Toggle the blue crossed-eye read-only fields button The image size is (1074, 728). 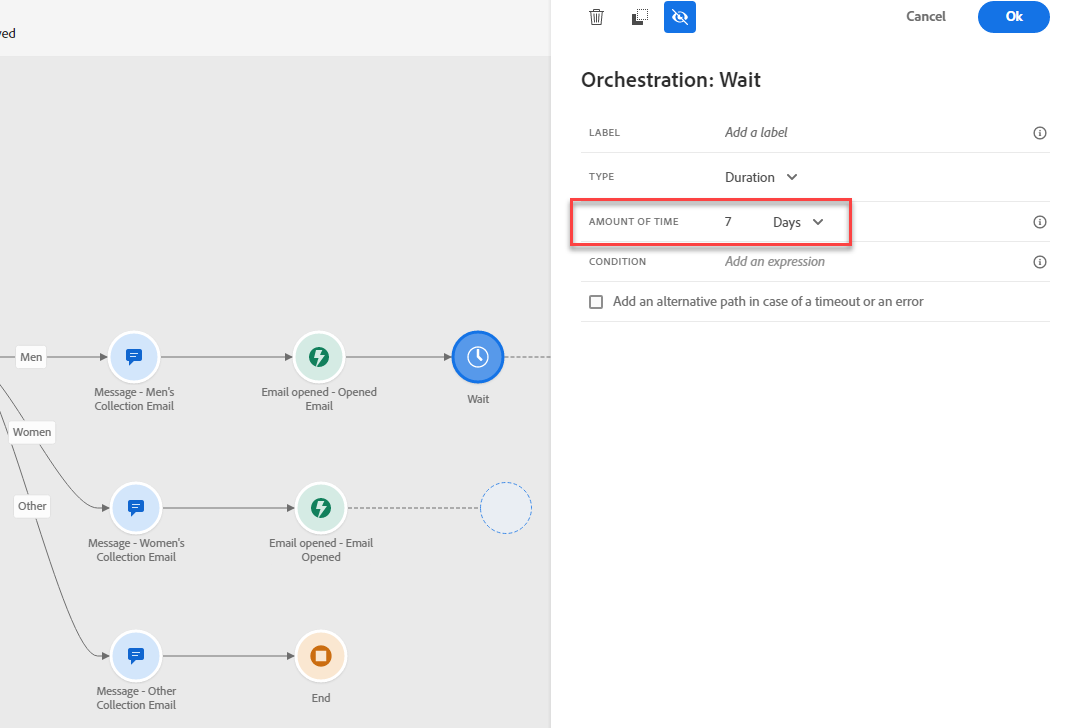tap(679, 17)
